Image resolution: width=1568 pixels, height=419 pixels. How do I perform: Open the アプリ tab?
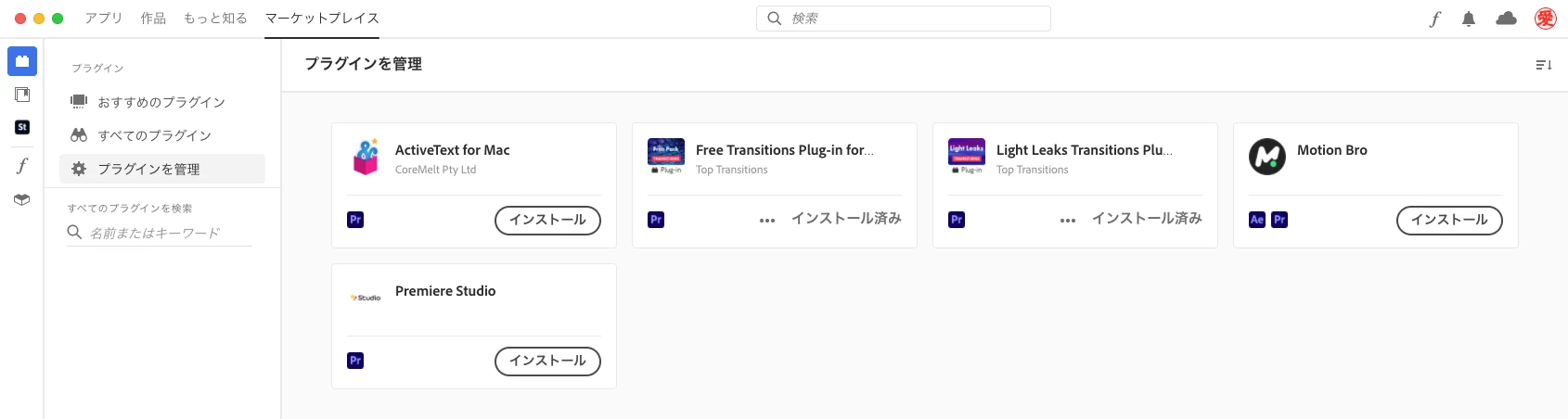tap(103, 19)
